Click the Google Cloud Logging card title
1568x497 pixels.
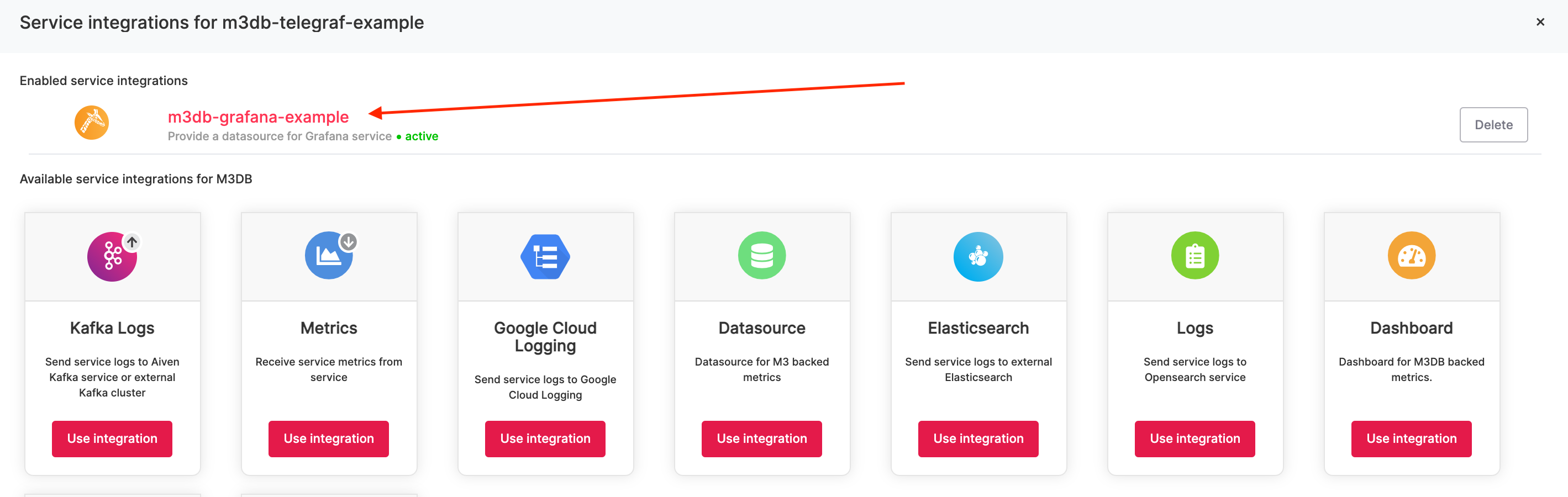[x=545, y=336]
